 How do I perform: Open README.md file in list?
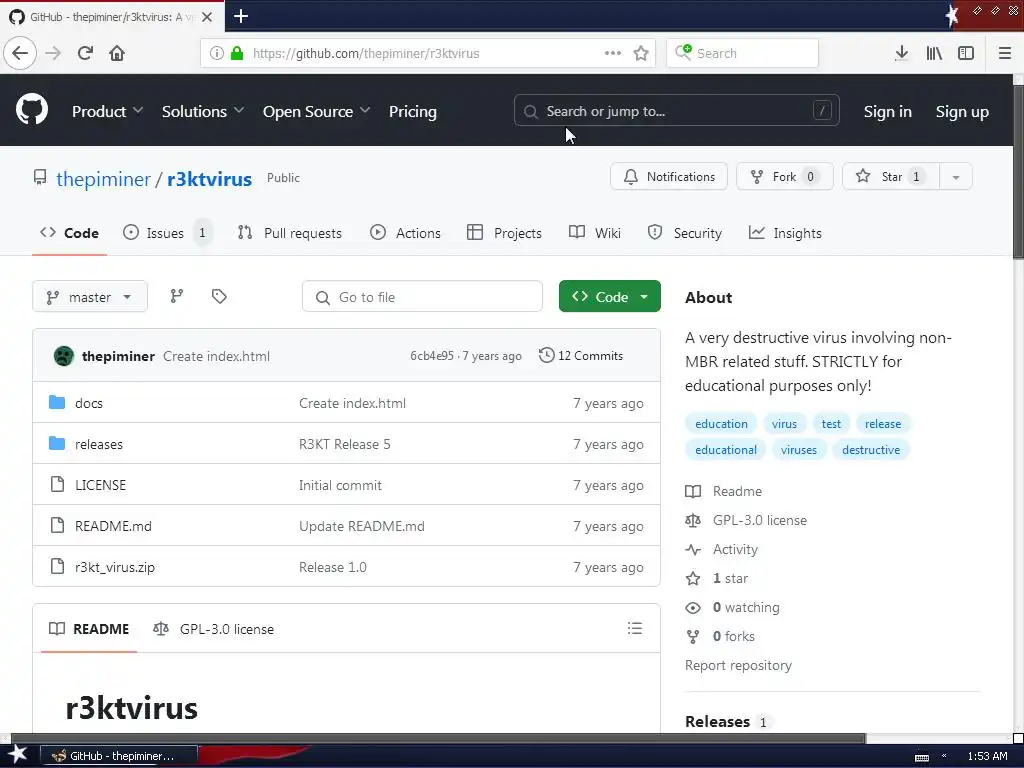(x=113, y=526)
